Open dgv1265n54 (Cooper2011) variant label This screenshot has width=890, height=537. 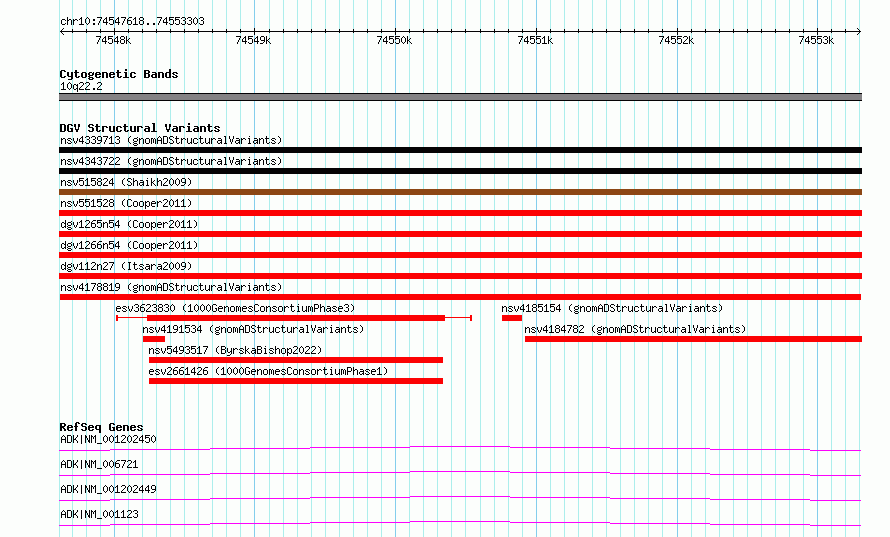(129, 224)
